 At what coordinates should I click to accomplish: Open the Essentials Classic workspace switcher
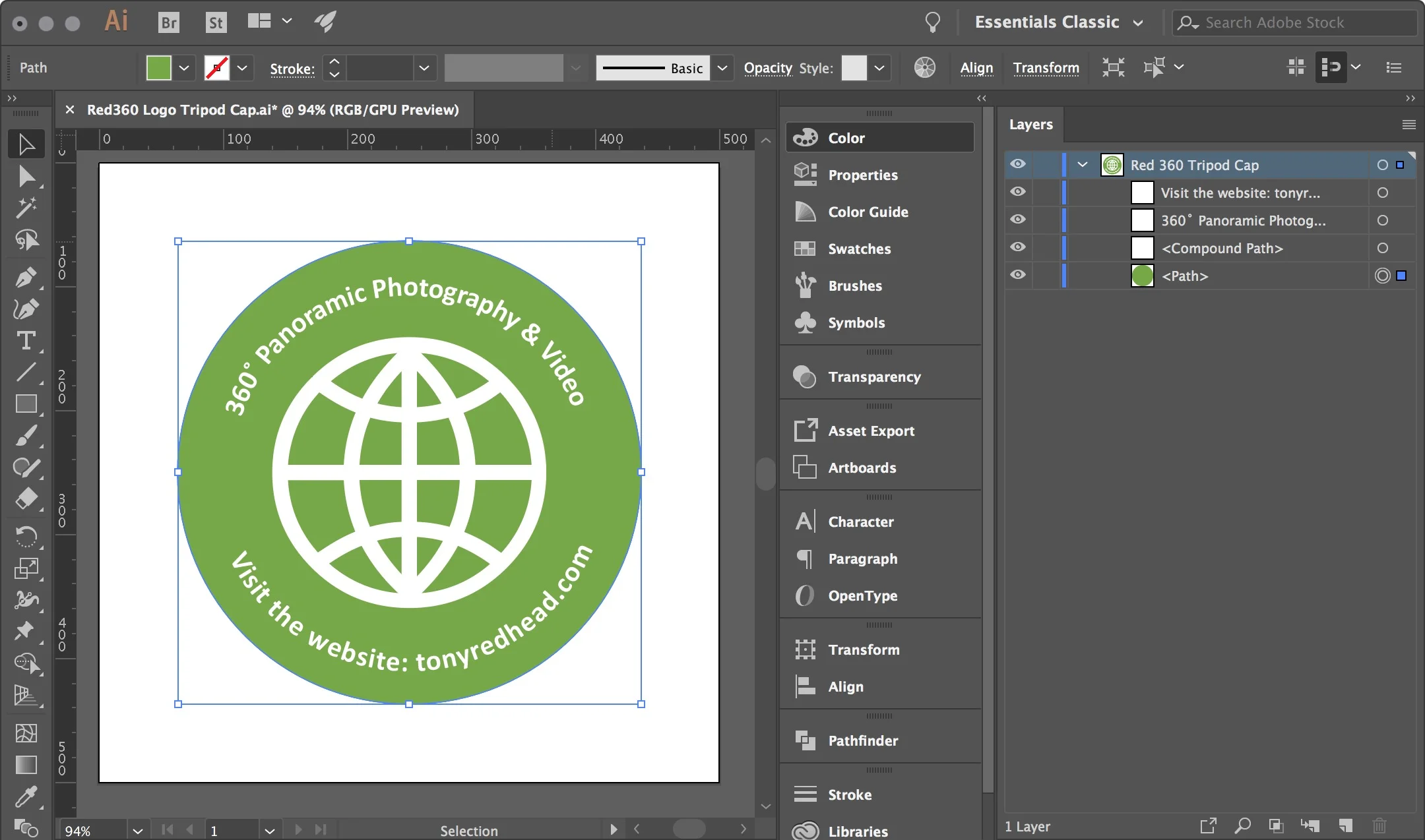(x=1059, y=22)
